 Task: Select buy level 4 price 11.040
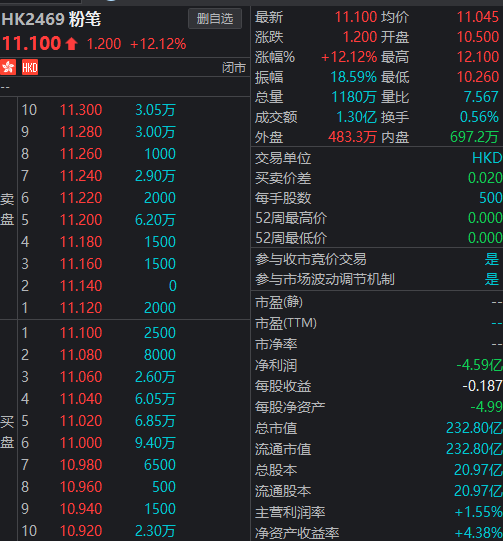(x=81, y=399)
